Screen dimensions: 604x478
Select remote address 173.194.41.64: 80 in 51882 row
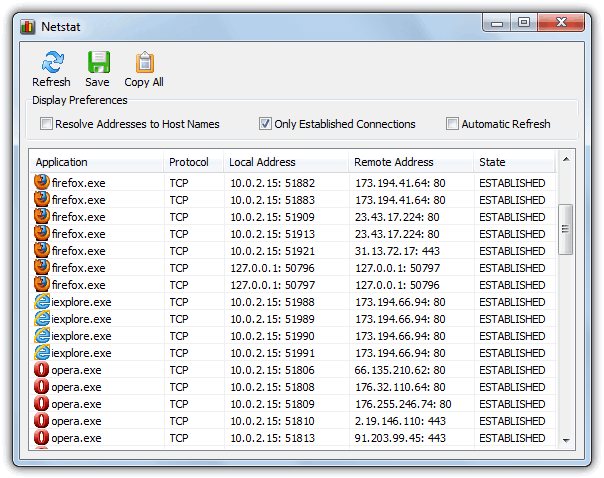tap(400, 183)
